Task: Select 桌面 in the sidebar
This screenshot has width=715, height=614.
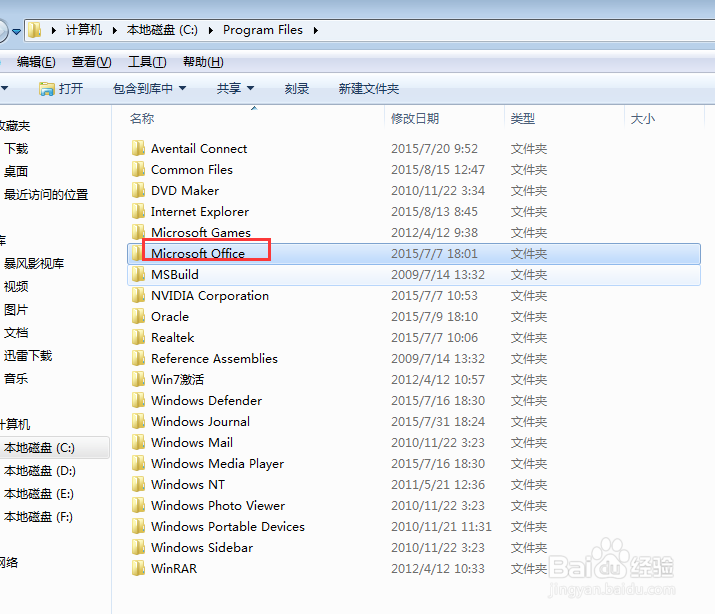Action: point(16,171)
